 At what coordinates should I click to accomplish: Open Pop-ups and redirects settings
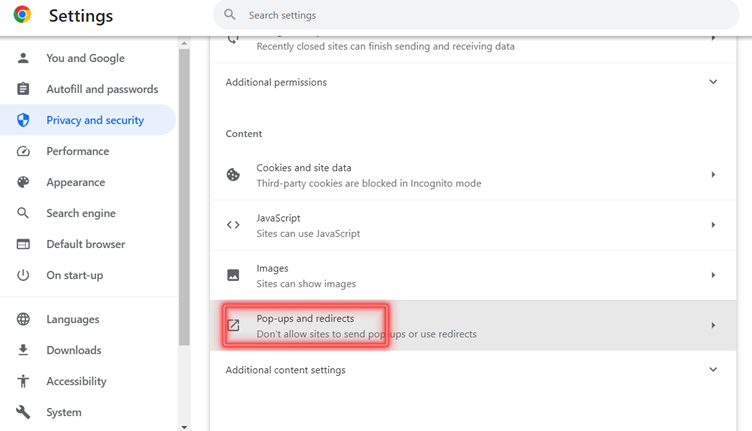(x=473, y=326)
